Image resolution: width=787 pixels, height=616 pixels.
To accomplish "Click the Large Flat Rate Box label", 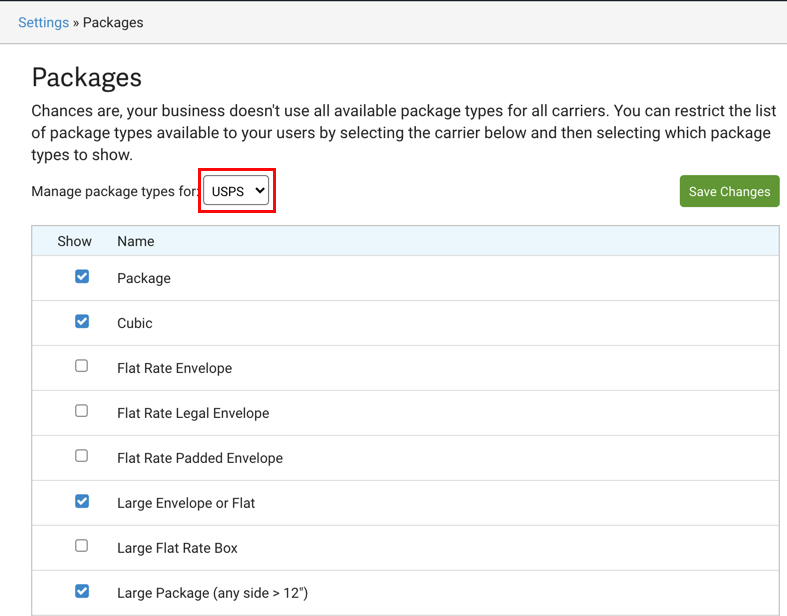I will tap(177, 548).
